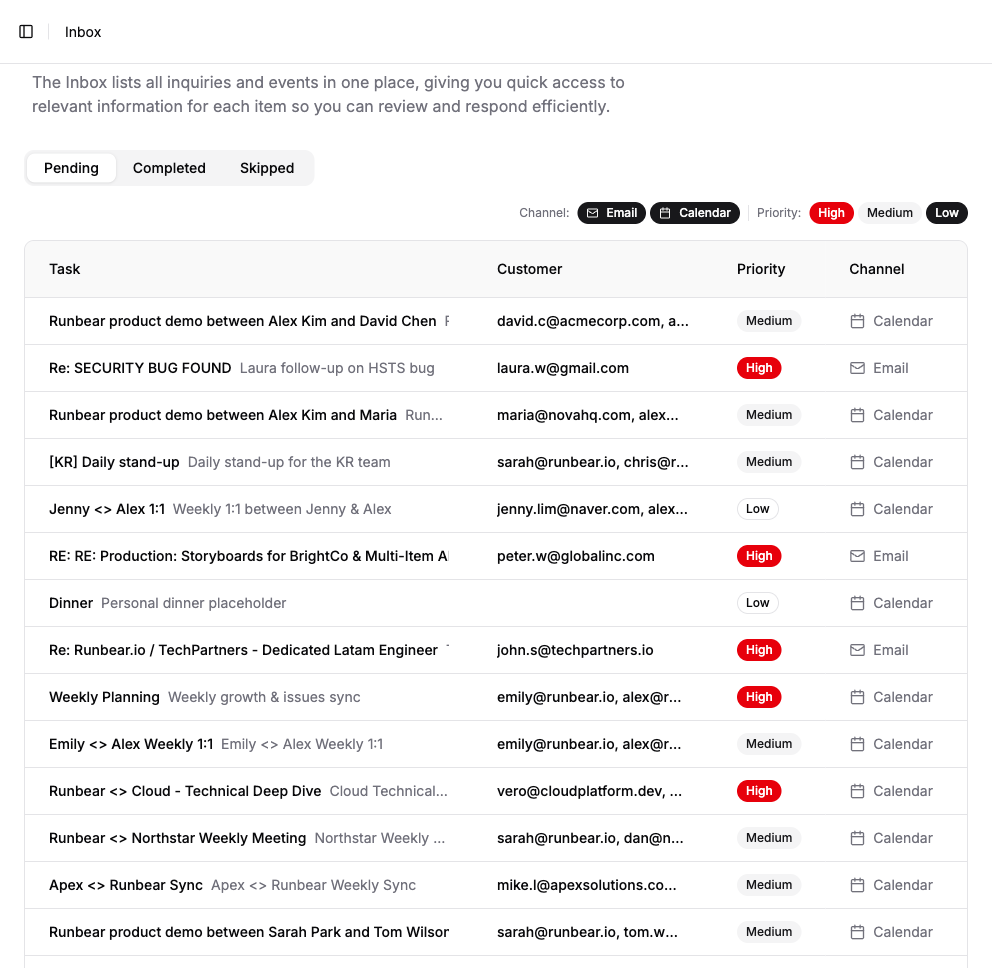Image resolution: width=992 pixels, height=968 pixels.
Task: Open the Re: SECURITY BUG FOUND task
Action: 140,368
